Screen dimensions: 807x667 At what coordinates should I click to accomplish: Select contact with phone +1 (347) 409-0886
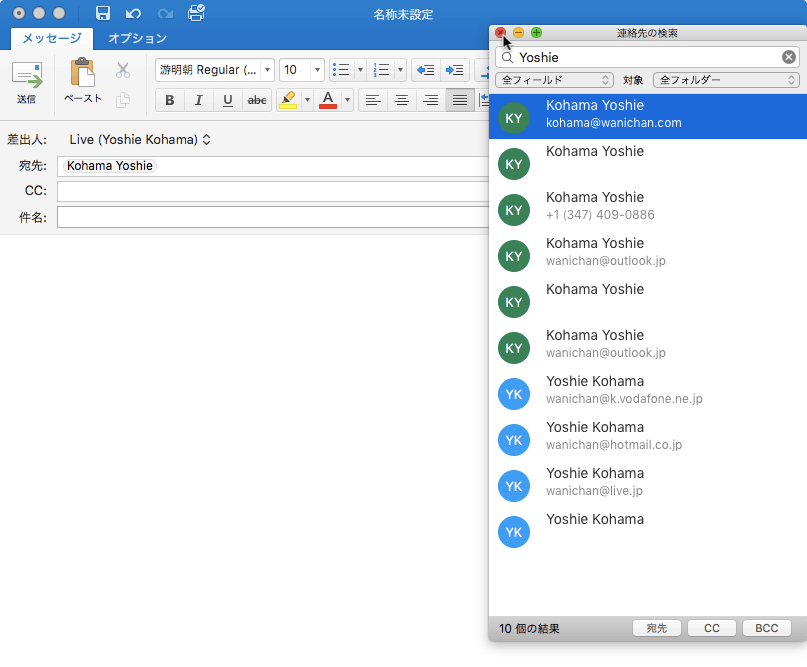tap(647, 208)
